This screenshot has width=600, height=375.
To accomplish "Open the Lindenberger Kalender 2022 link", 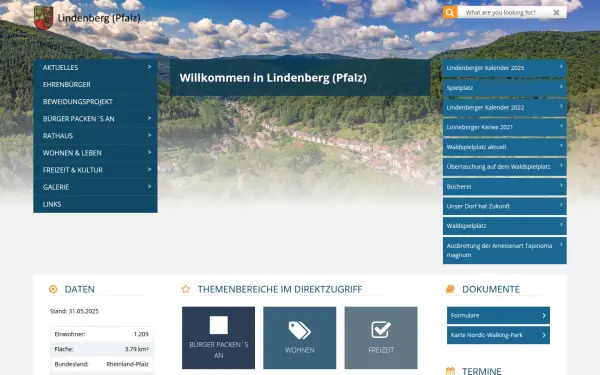I will click(x=505, y=108).
